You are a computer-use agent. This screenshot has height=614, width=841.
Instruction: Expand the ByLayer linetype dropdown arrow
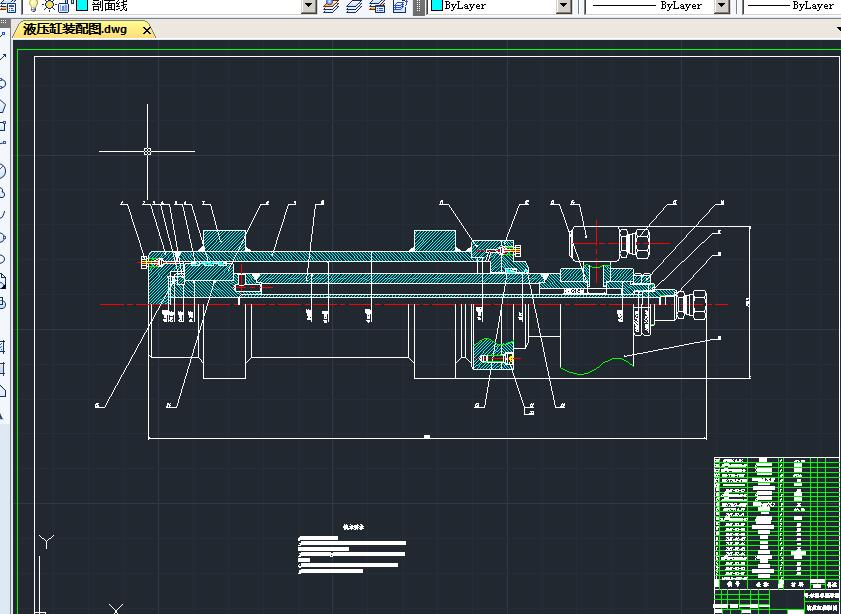point(721,6)
